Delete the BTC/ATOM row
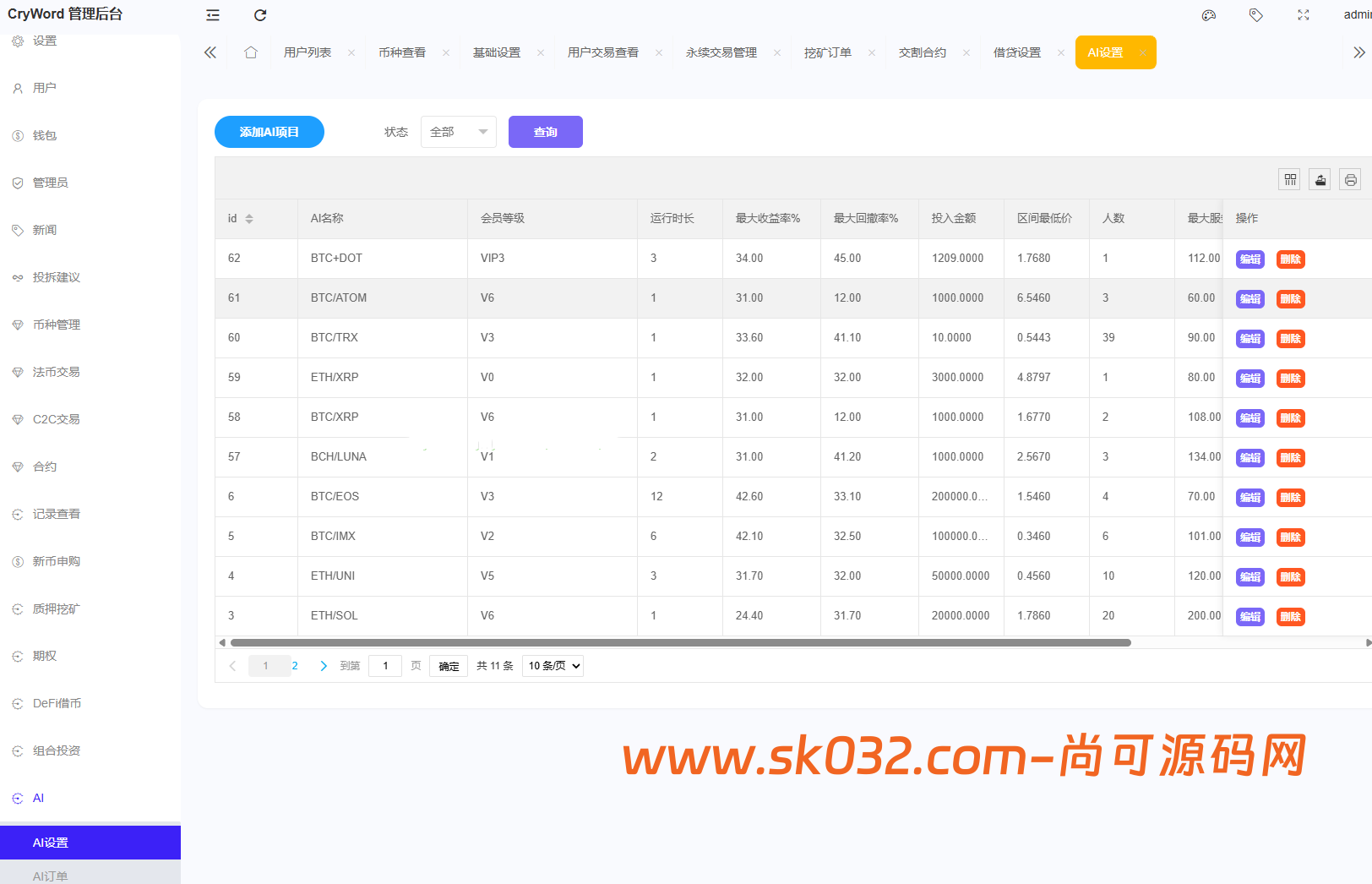 1291,299
